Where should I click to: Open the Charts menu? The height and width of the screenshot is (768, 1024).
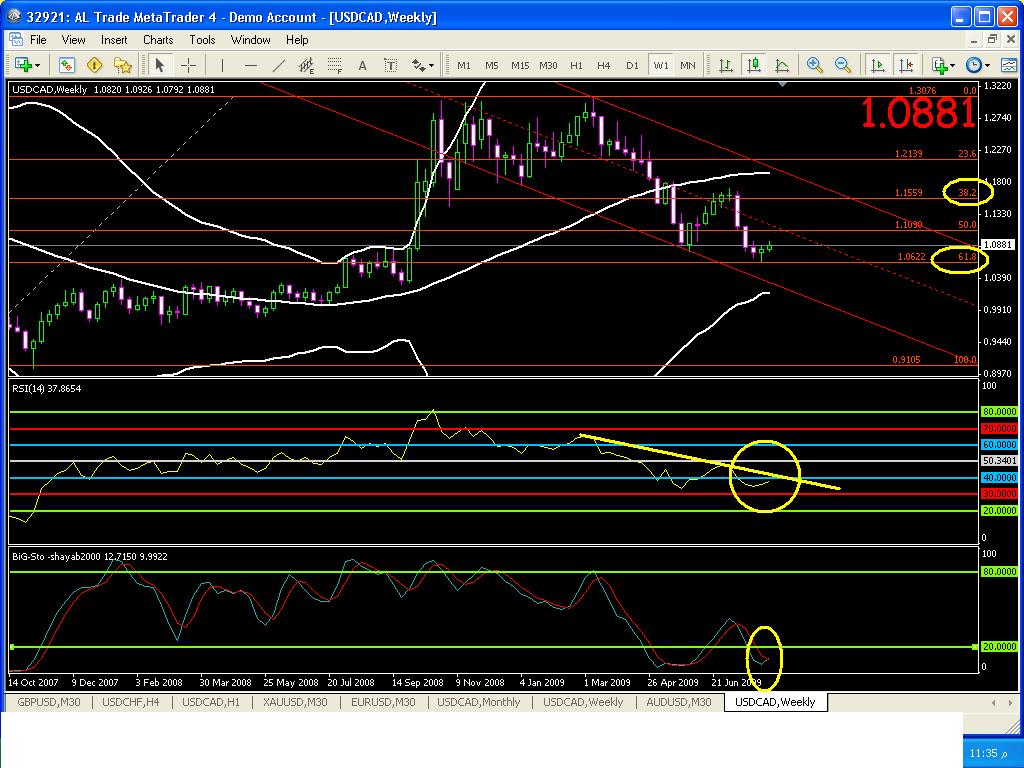pos(158,40)
